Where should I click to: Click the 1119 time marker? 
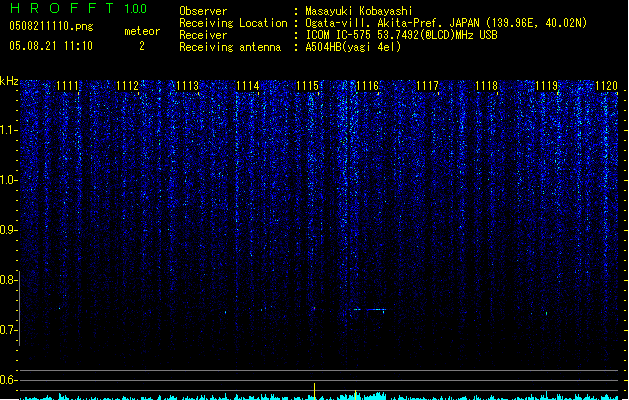pyautogui.click(x=547, y=86)
